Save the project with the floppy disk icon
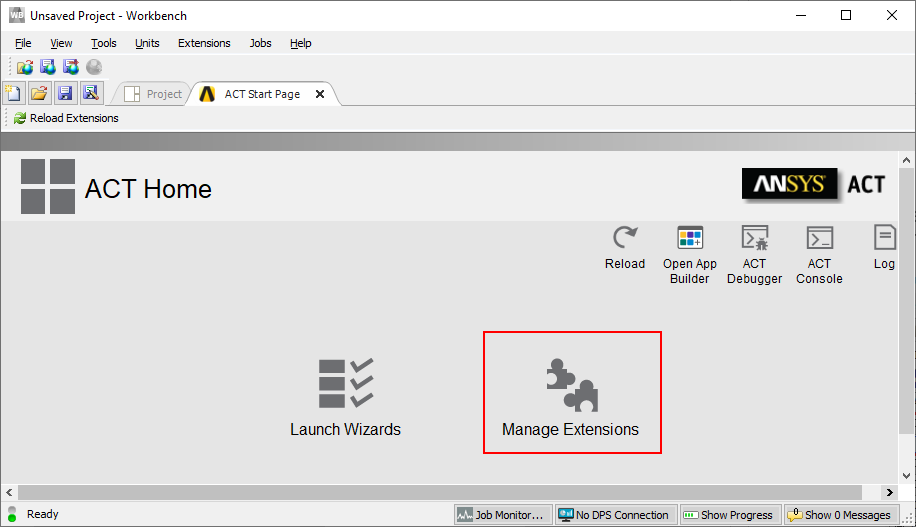916x527 pixels. pyautogui.click(x=65, y=93)
